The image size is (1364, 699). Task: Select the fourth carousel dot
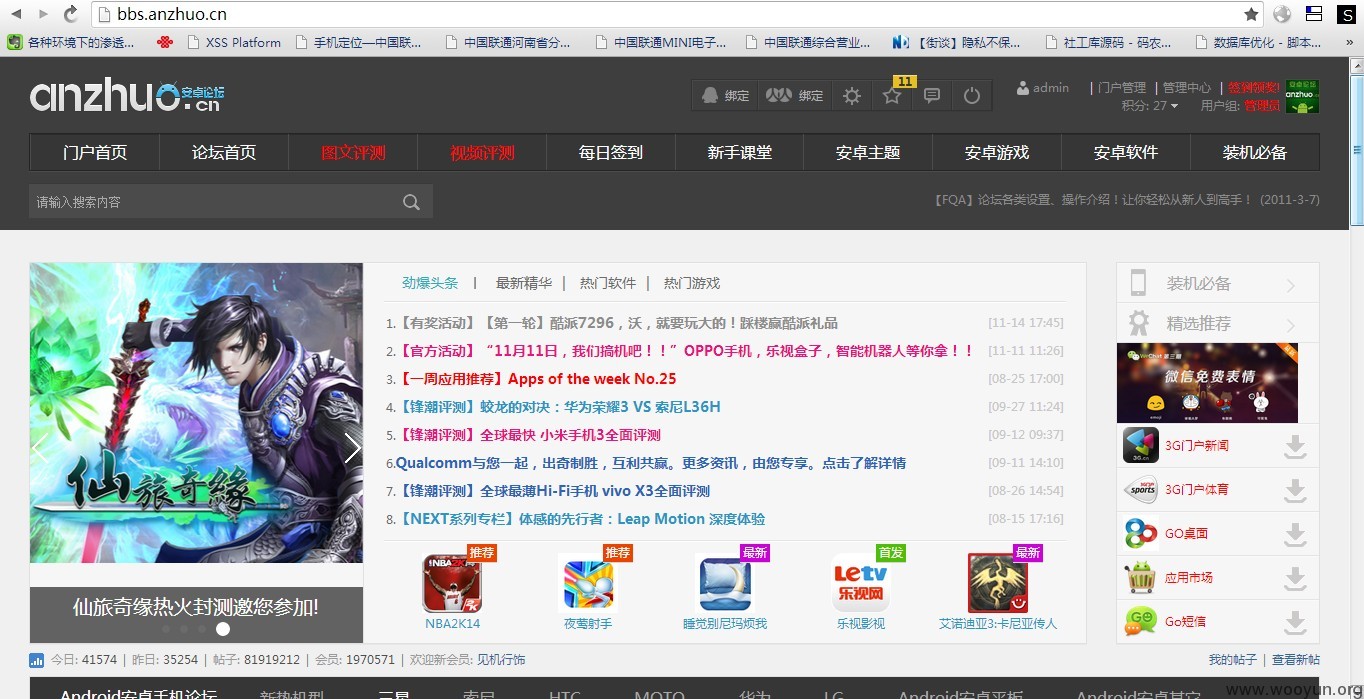click(223, 629)
